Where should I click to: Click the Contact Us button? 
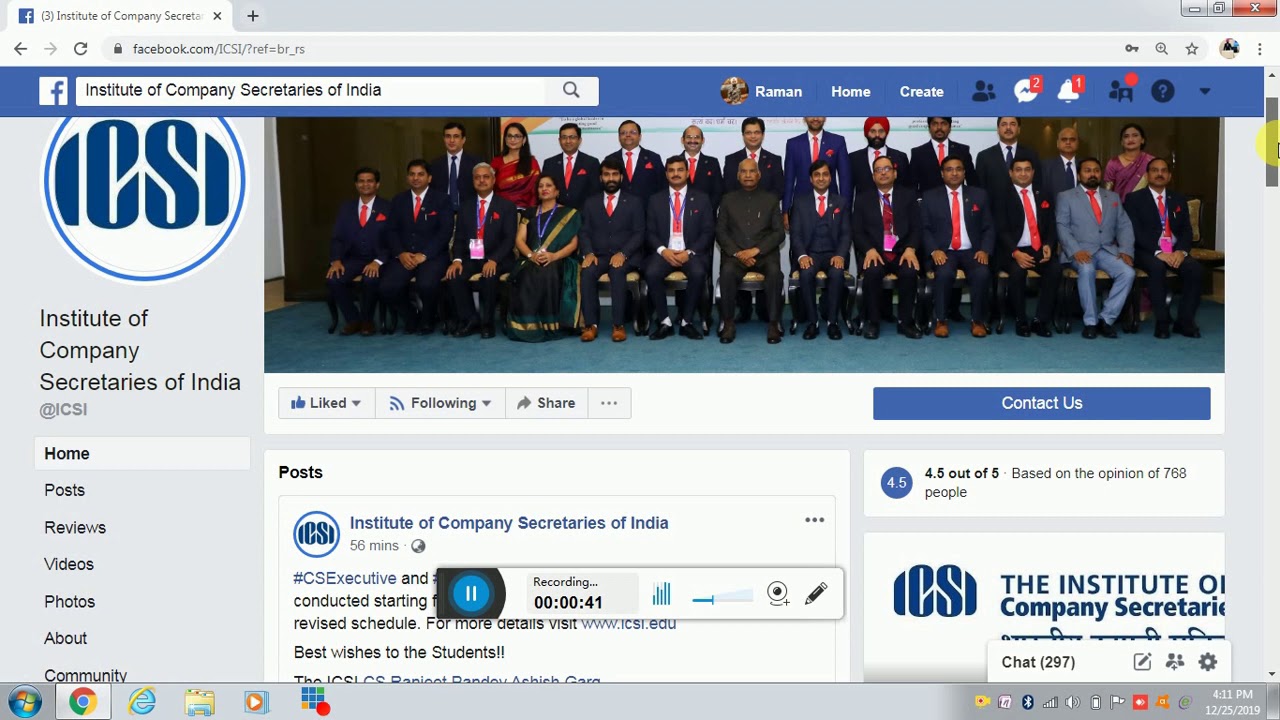(1041, 403)
